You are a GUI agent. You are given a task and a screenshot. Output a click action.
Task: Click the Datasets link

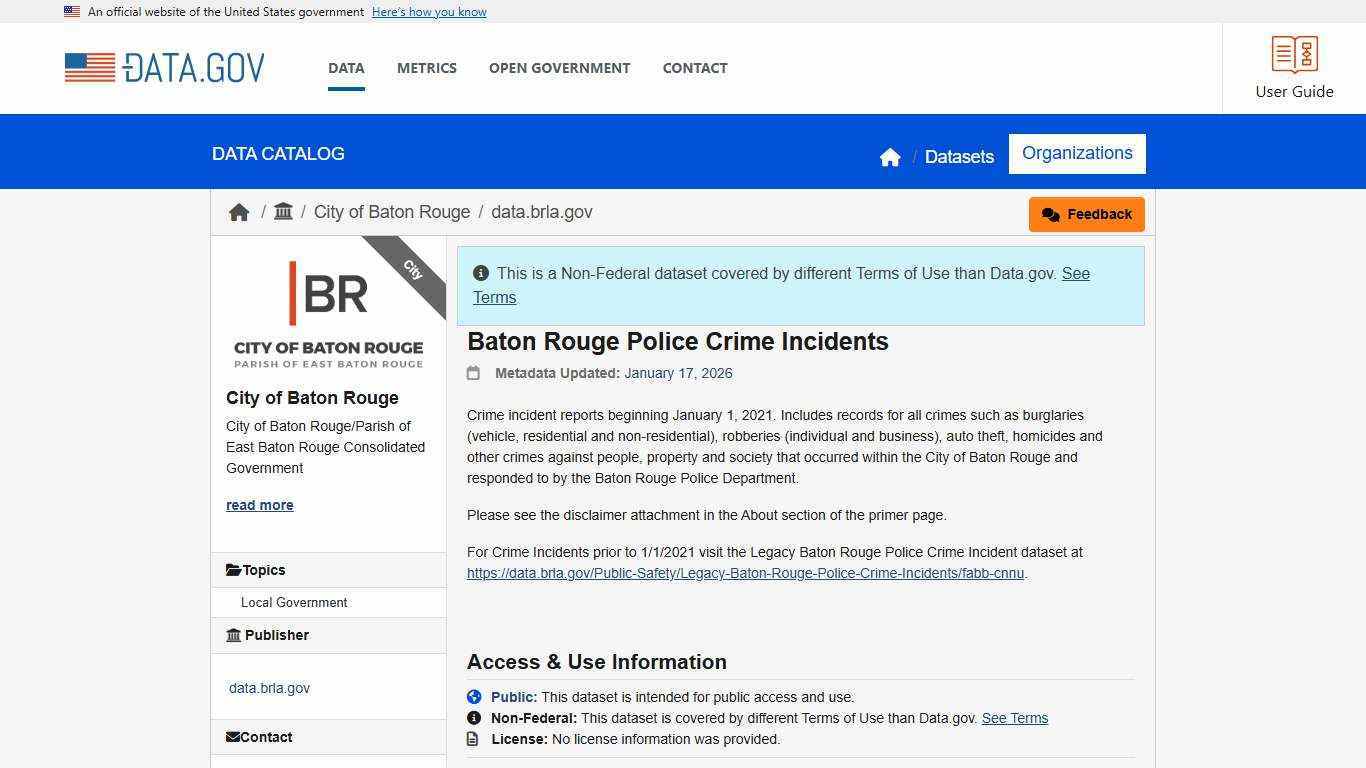click(x=959, y=157)
